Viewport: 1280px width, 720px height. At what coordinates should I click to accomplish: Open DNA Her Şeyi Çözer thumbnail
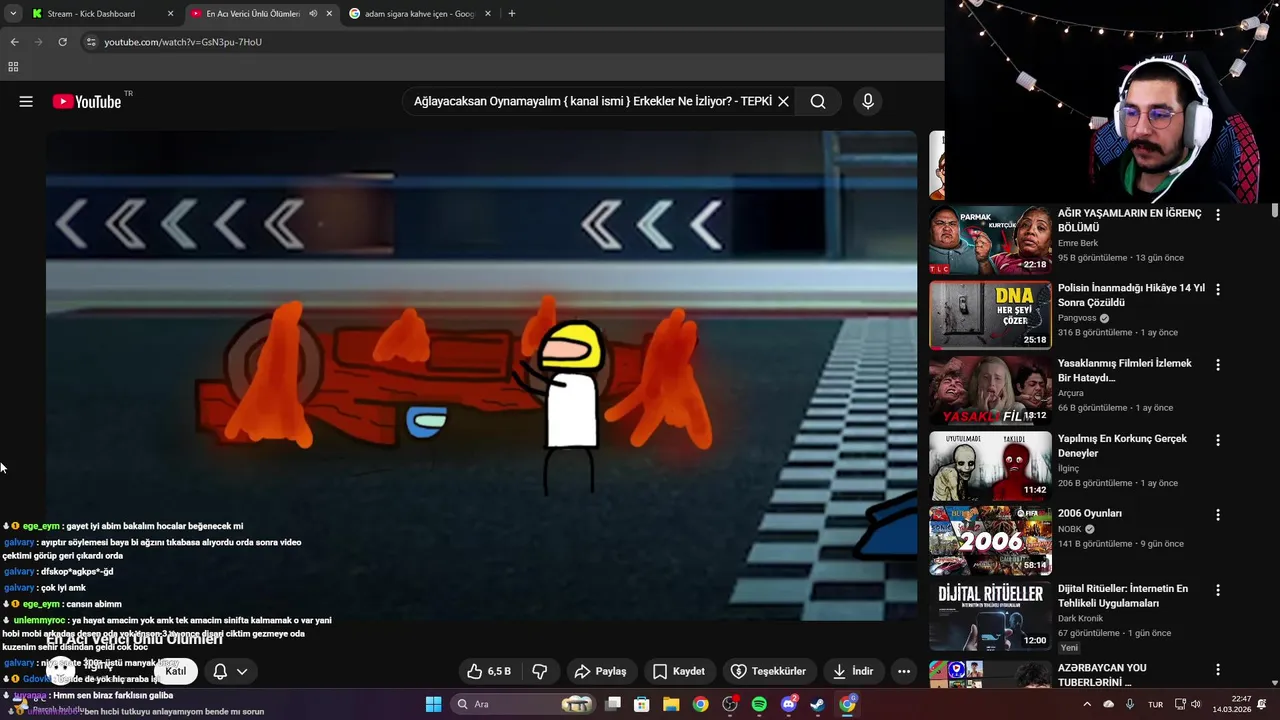point(990,315)
